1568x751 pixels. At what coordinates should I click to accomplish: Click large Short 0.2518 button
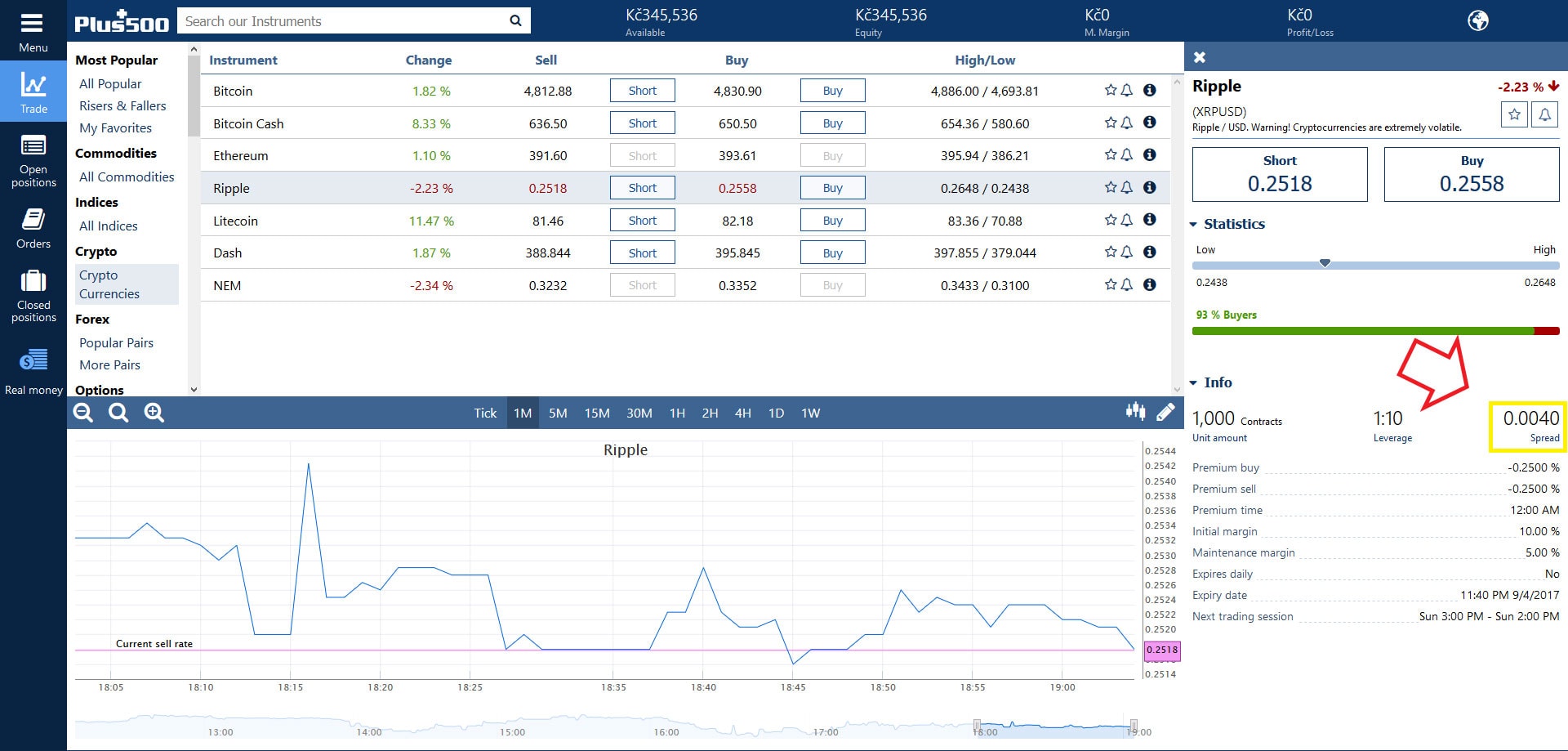pos(1280,174)
